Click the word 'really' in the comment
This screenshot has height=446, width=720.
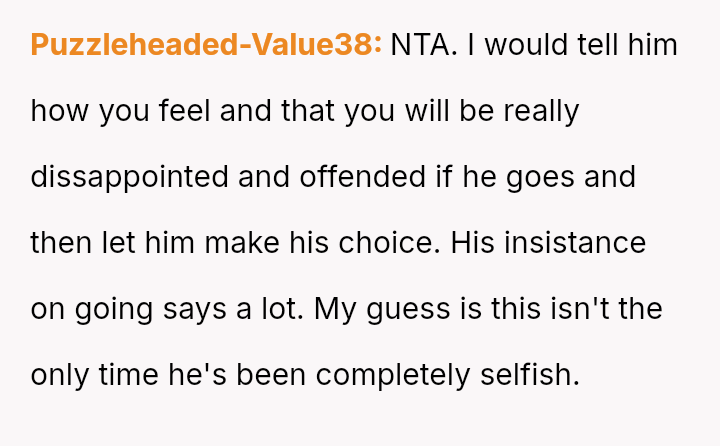tap(541, 111)
